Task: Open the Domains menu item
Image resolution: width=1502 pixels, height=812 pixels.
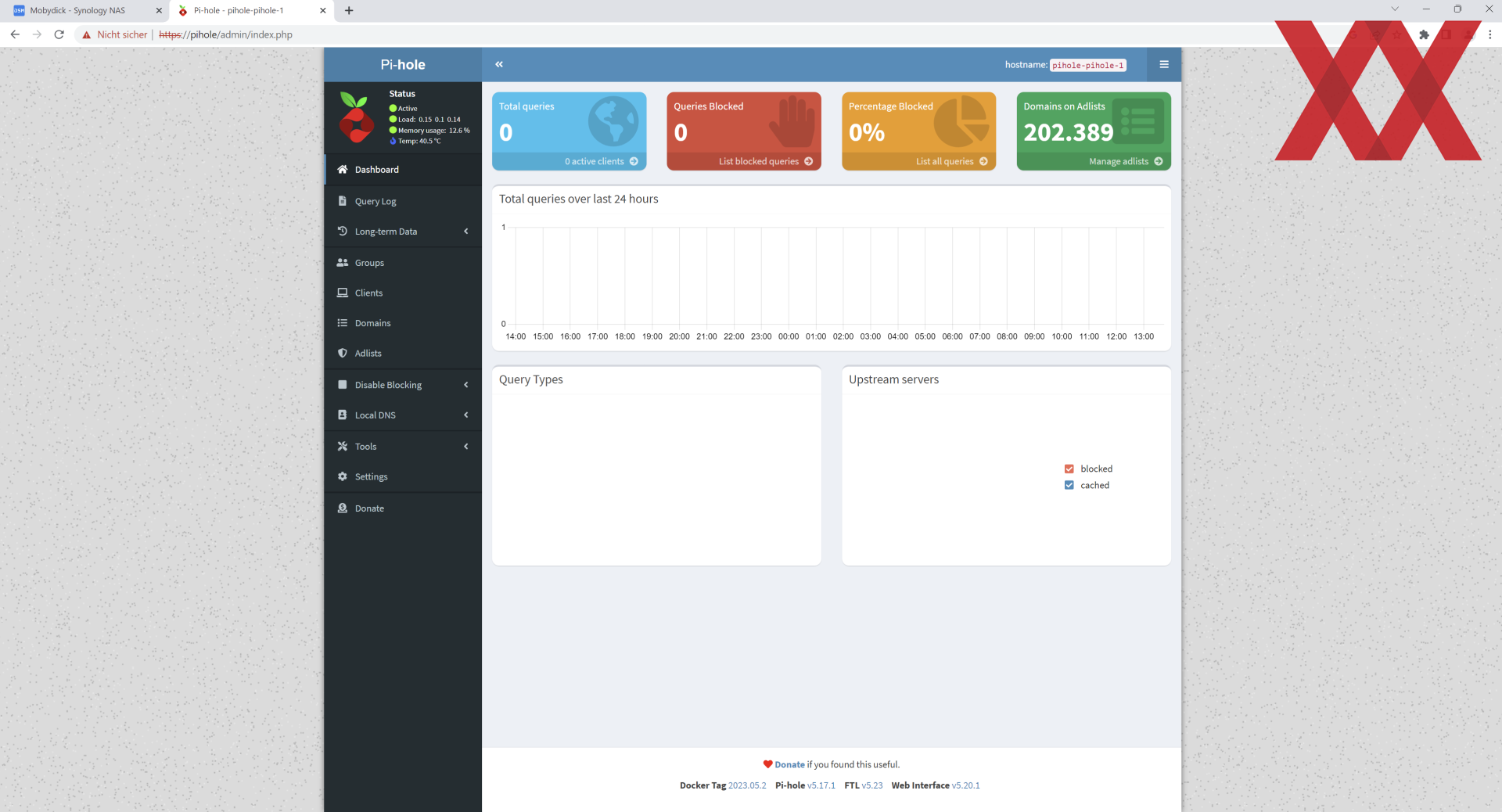Action: [x=403, y=323]
